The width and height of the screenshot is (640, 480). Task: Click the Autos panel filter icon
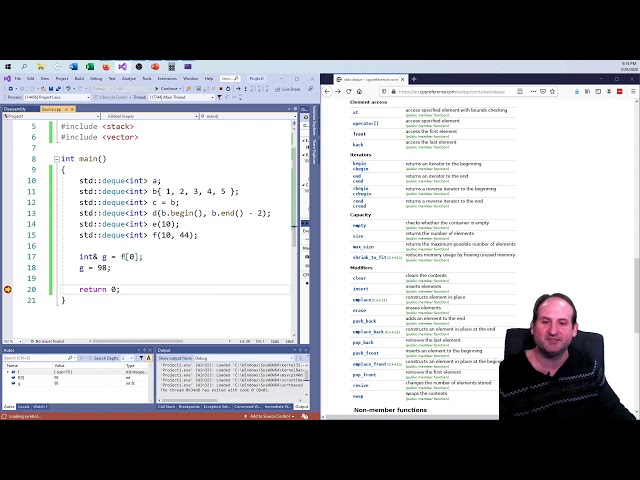click(x=141, y=358)
